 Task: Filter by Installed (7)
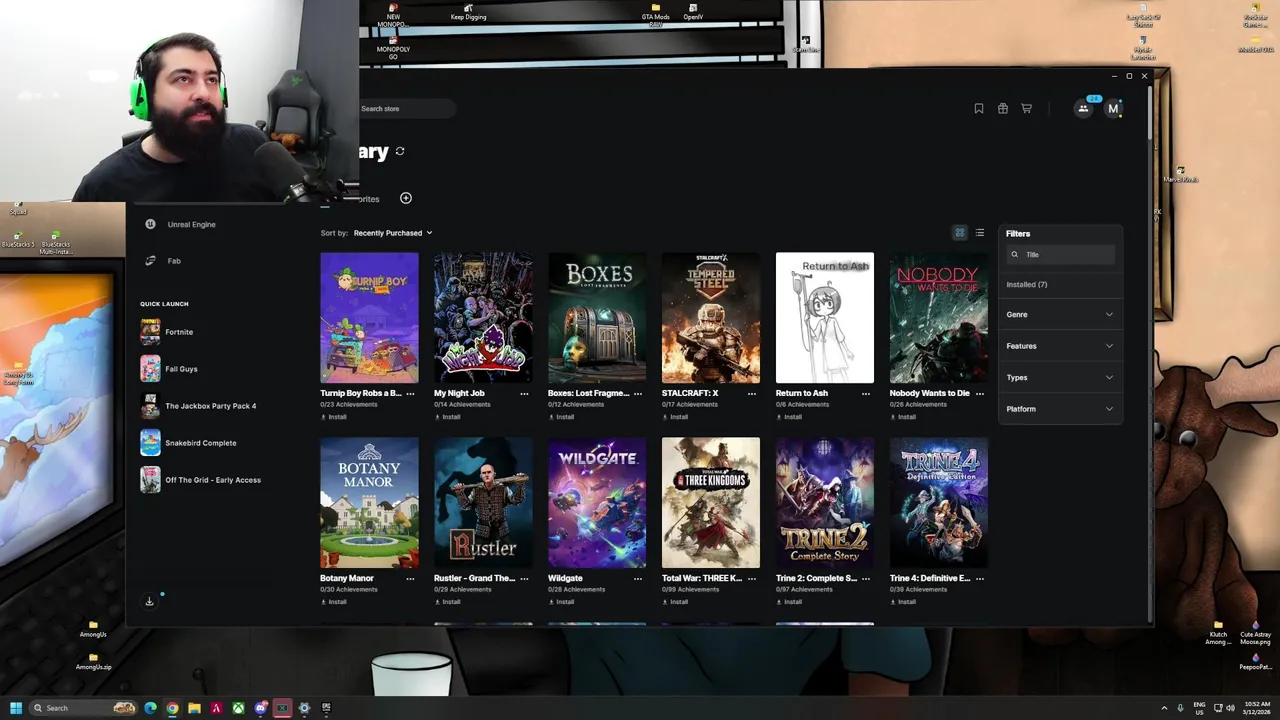[x=1027, y=285]
